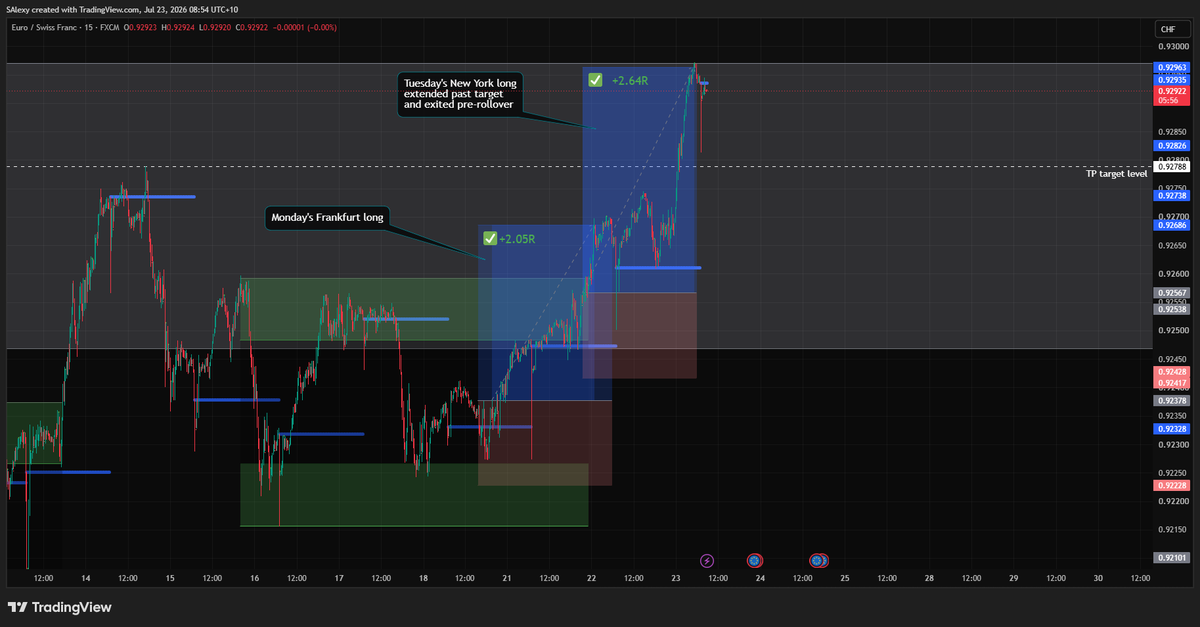Select the Monday's Frankfurt long callout
This screenshot has height=627, width=1200.
click(327, 217)
